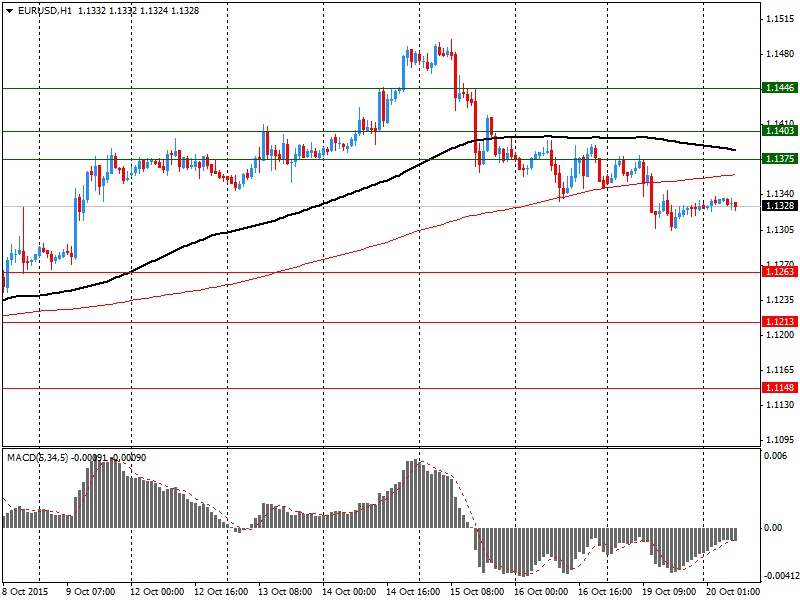Click the 16 Oct 00:00 time label
The height and width of the screenshot is (600, 800).
tap(541, 592)
